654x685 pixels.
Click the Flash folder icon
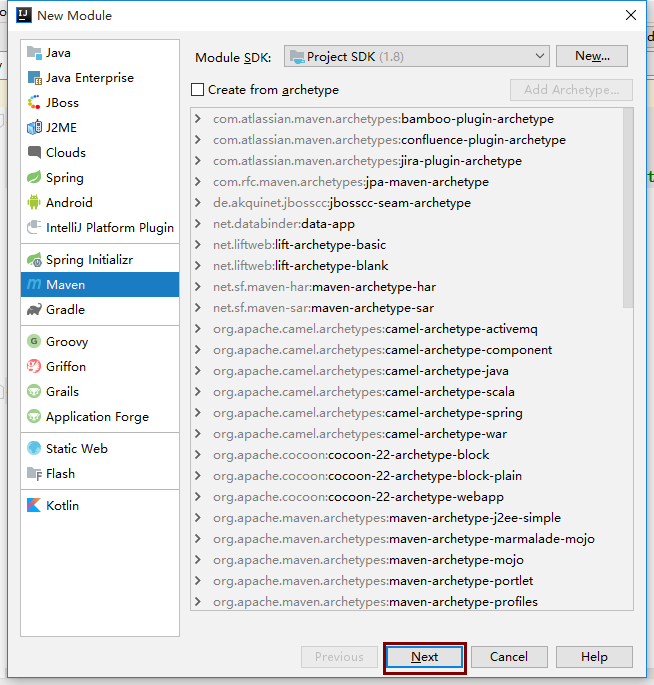pos(34,473)
